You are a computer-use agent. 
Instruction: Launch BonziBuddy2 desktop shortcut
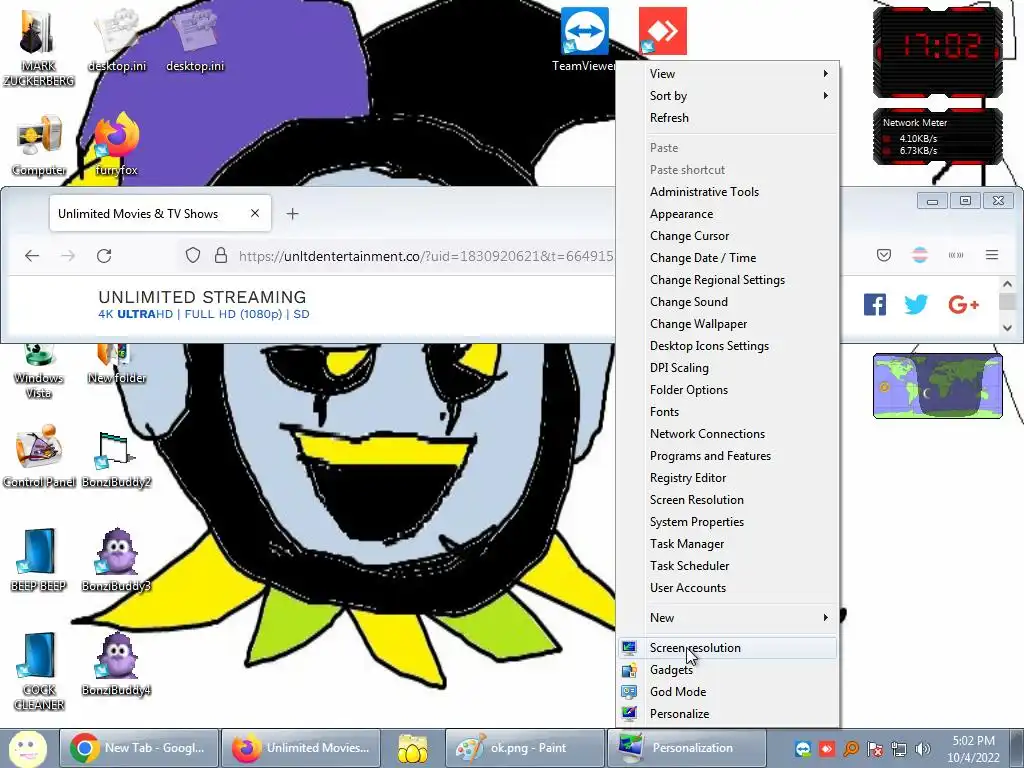(x=116, y=458)
